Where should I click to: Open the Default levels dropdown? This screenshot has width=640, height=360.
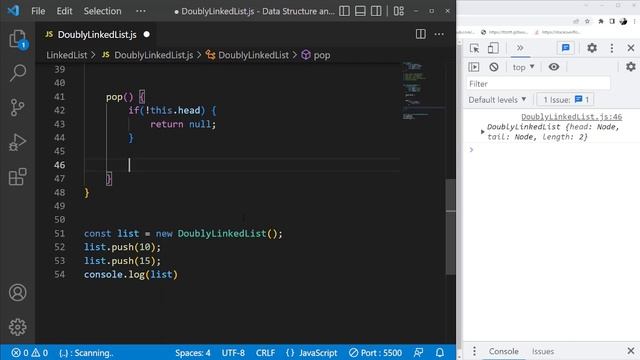click(x=497, y=100)
